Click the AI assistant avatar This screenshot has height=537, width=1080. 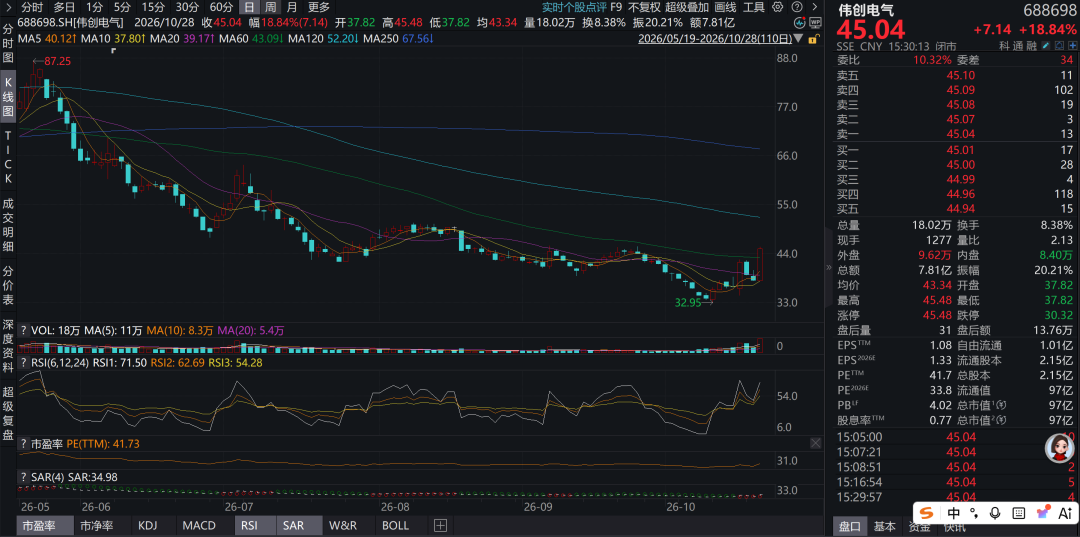(1061, 448)
